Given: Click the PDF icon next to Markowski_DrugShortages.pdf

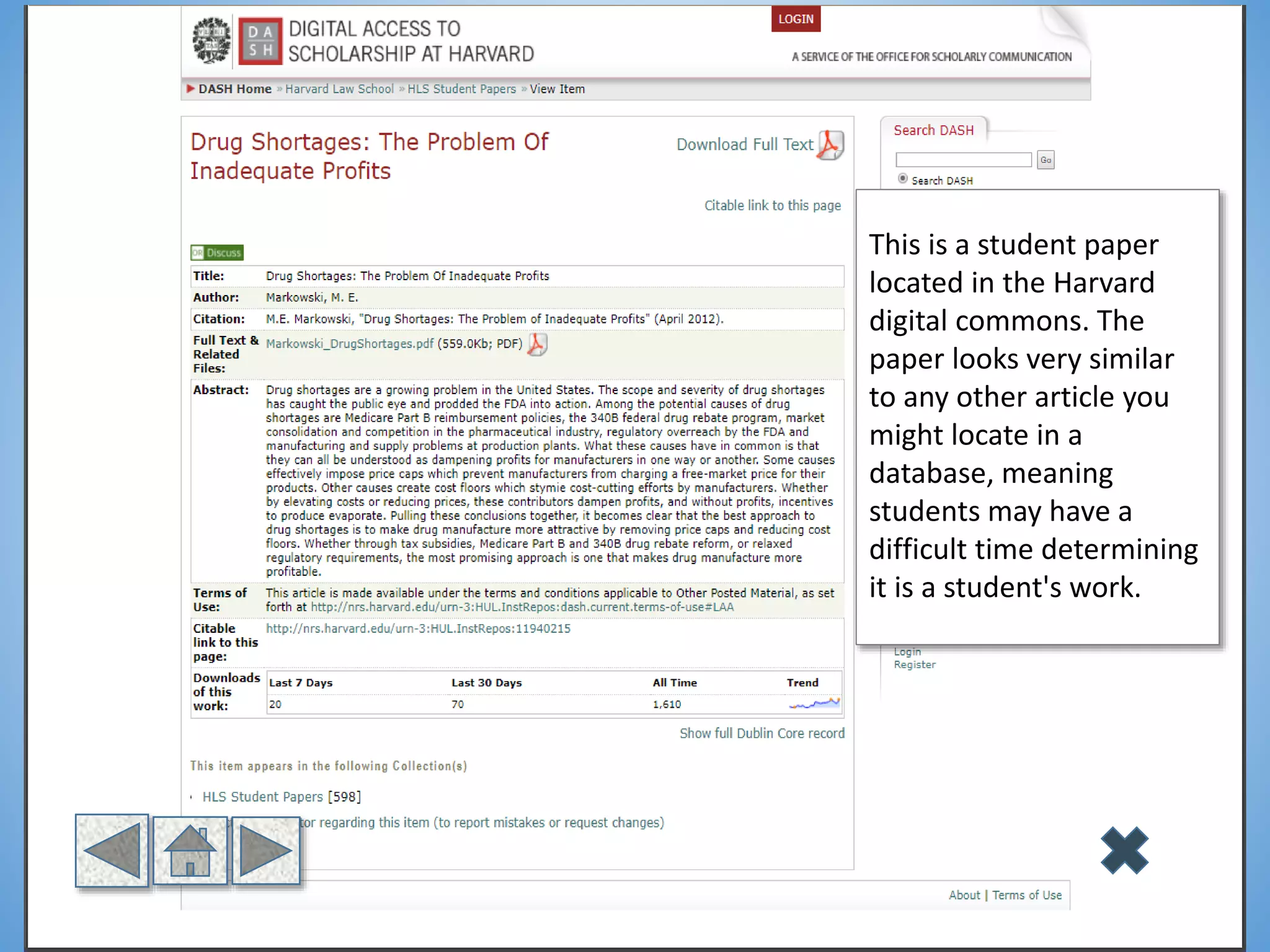Looking at the screenshot, I should [x=537, y=345].
